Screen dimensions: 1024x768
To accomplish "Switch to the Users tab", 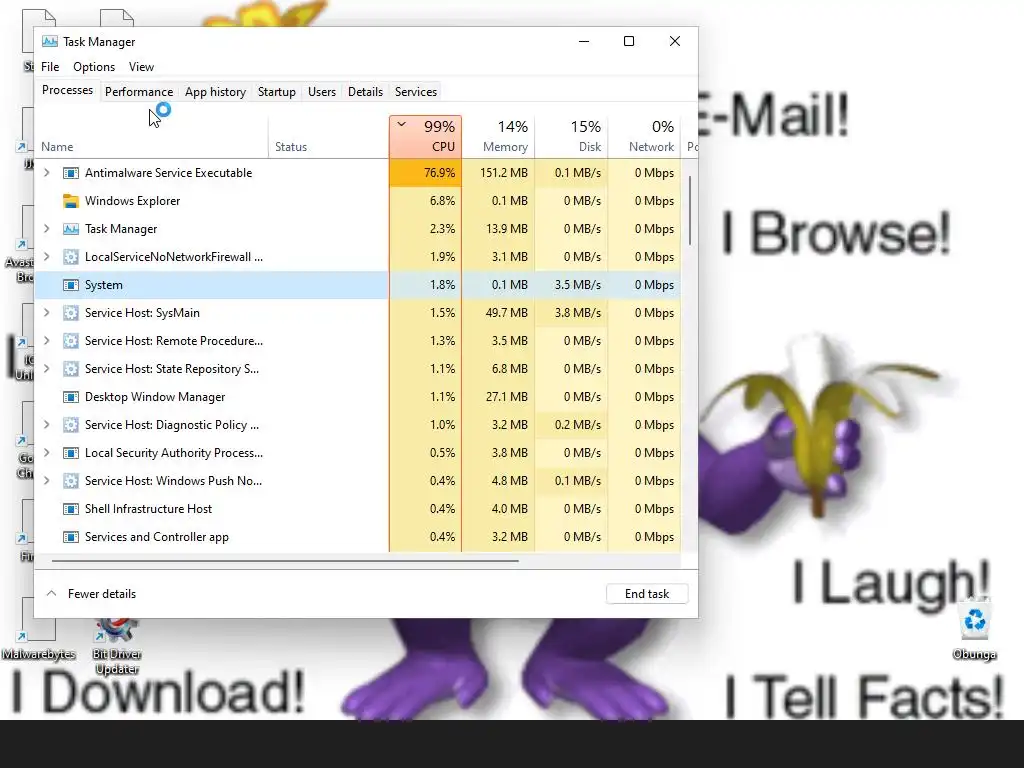I will pos(322,92).
